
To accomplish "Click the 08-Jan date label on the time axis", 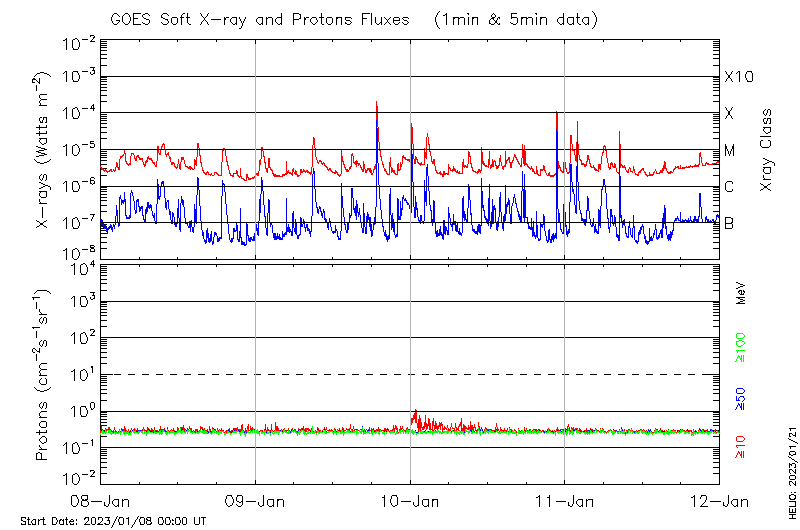I will click(x=100, y=499).
